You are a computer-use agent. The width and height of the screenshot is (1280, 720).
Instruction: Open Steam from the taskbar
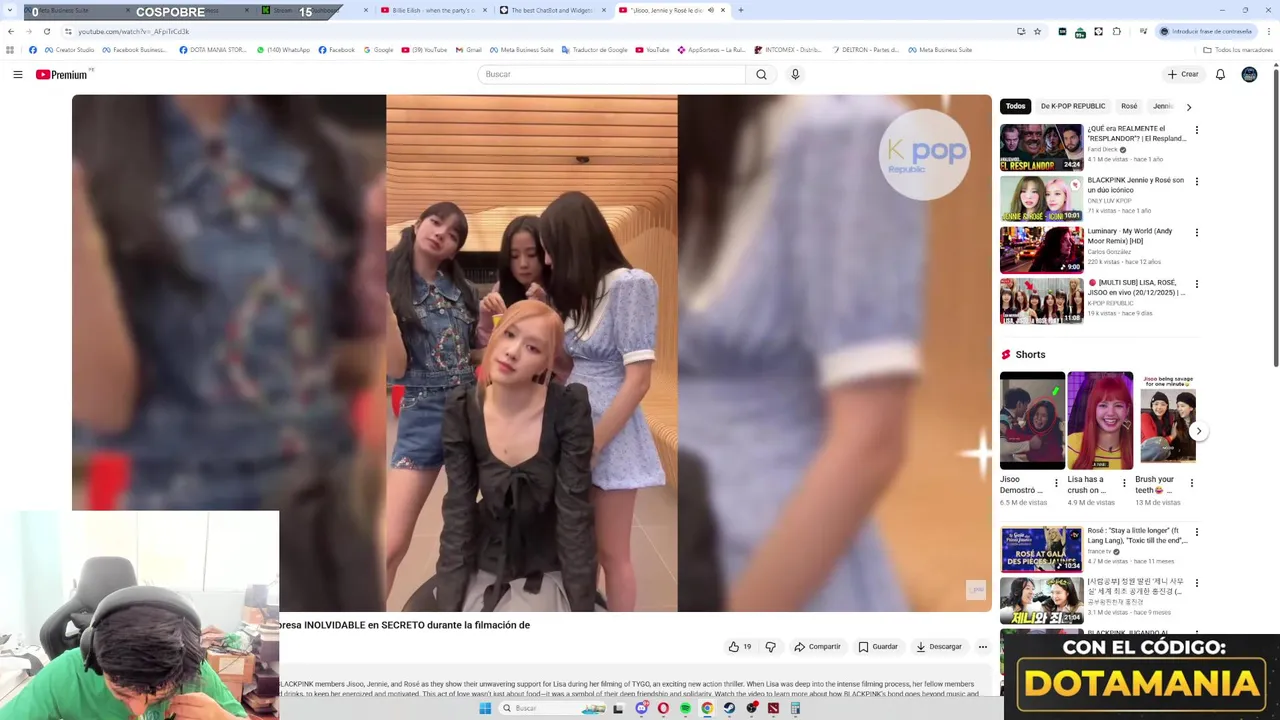pyautogui.click(x=729, y=708)
